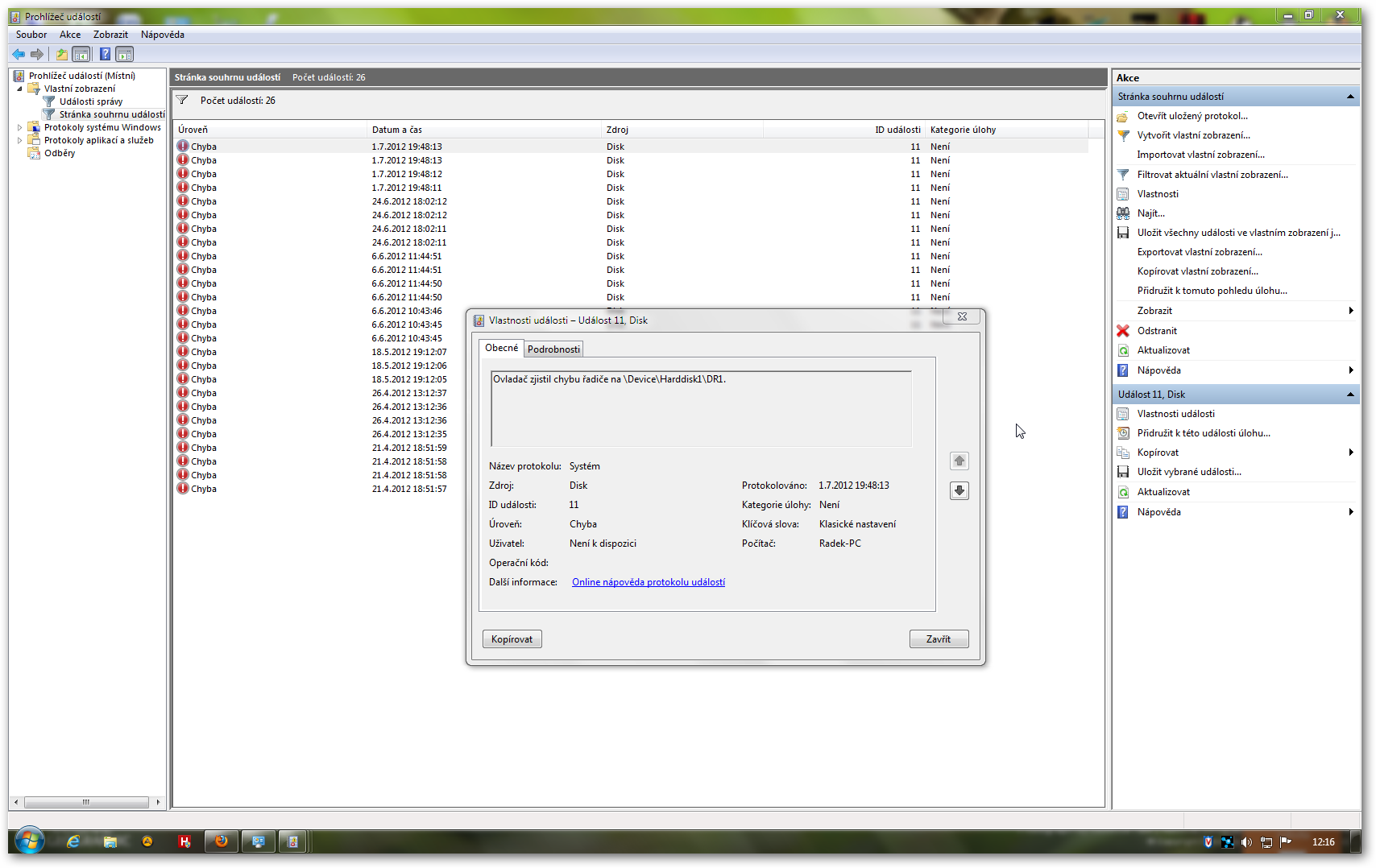Click the up-one-level folder toolbar icon
This screenshot has width=1376, height=868.
pos(62,54)
